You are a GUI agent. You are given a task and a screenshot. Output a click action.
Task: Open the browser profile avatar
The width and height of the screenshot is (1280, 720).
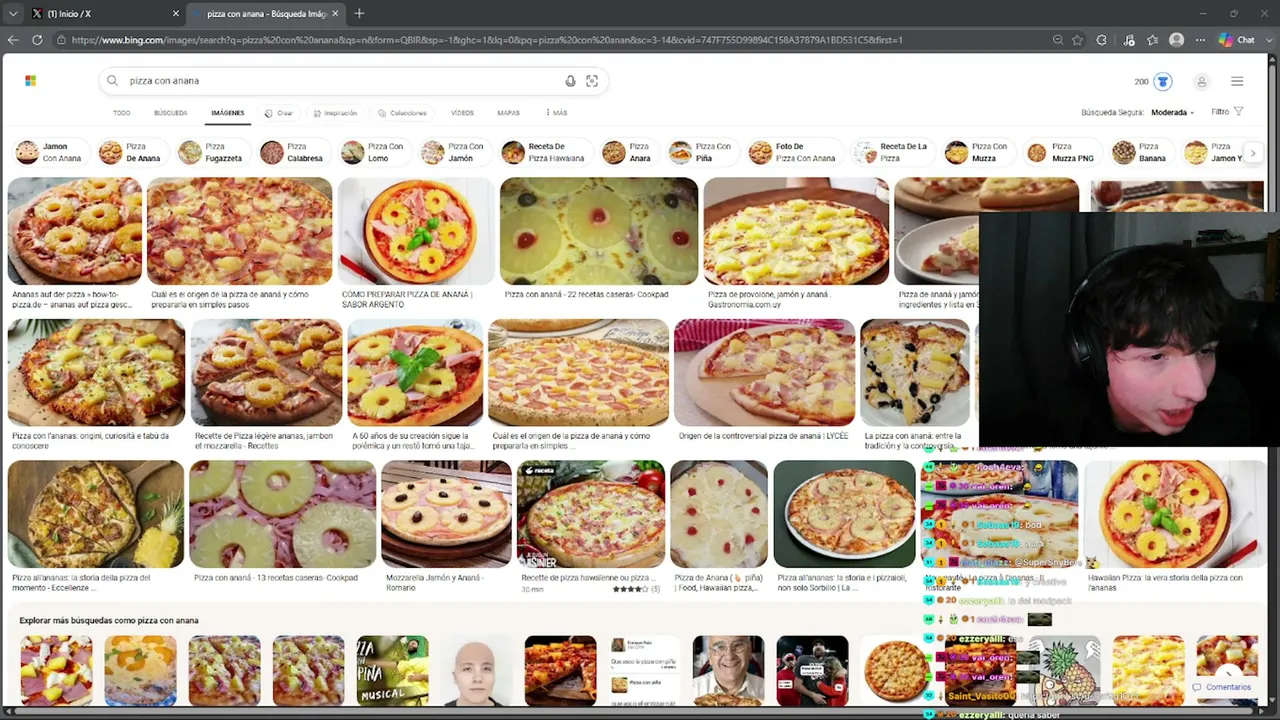1176,40
